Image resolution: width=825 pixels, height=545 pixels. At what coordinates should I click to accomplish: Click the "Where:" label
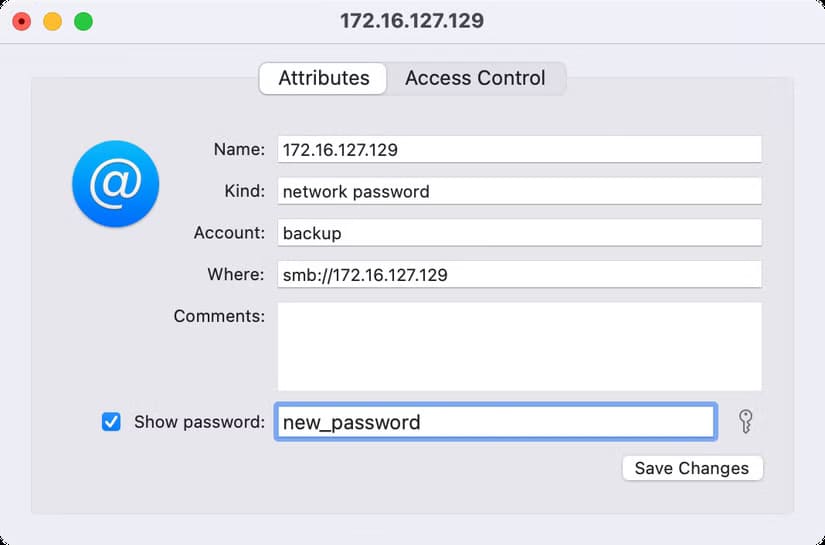pos(236,274)
